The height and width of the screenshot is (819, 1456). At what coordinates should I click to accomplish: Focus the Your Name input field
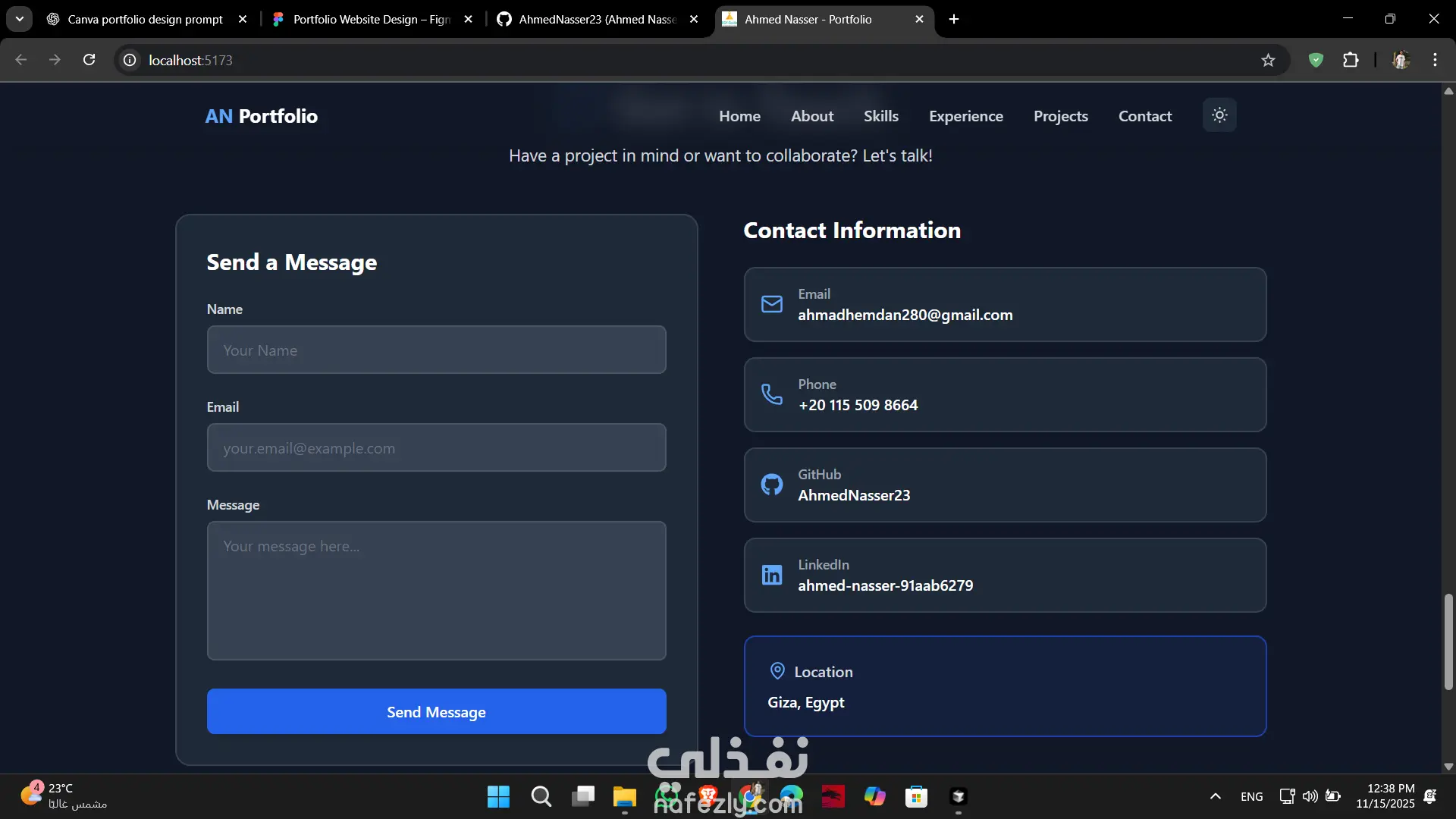(x=436, y=350)
